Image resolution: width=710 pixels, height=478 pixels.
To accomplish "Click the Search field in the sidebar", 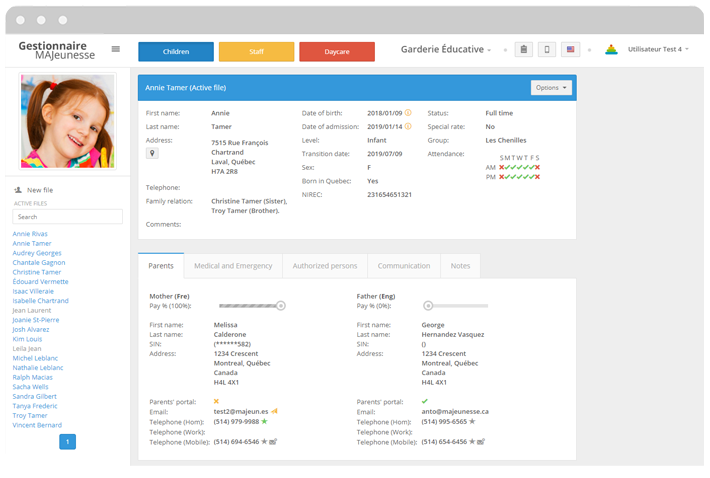I will pos(67,216).
